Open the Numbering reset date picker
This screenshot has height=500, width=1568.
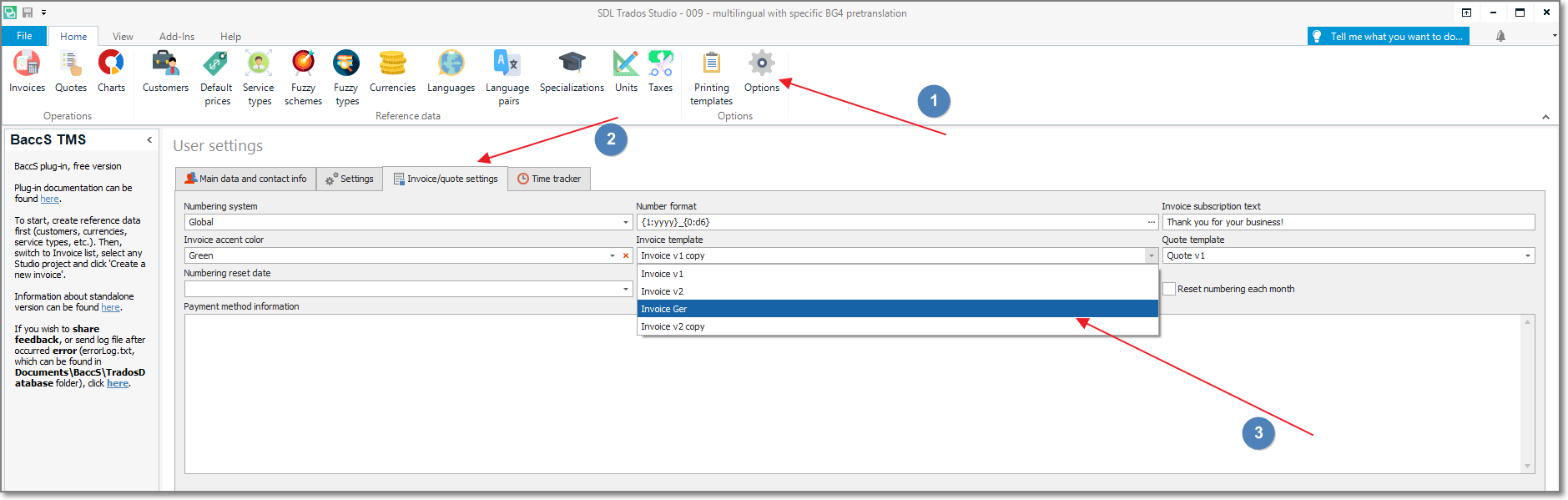pos(626,289)
